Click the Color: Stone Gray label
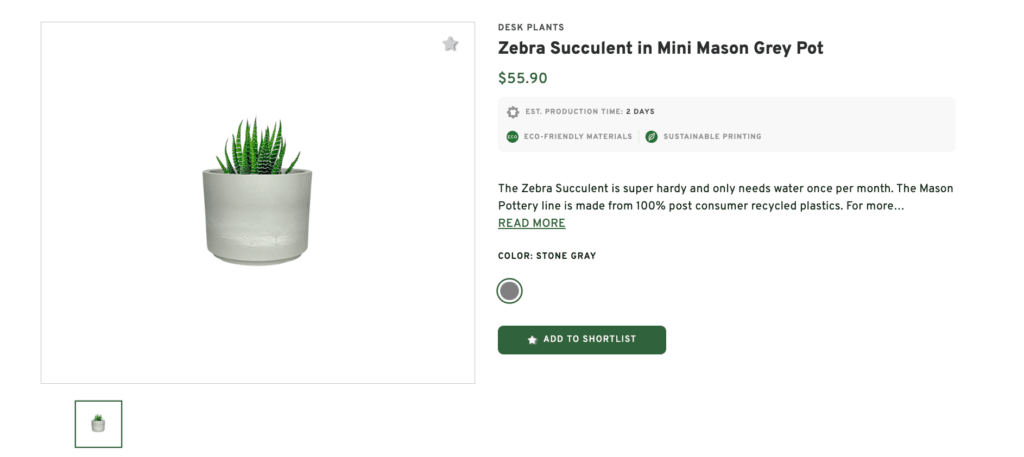 [x=547, y=256]
